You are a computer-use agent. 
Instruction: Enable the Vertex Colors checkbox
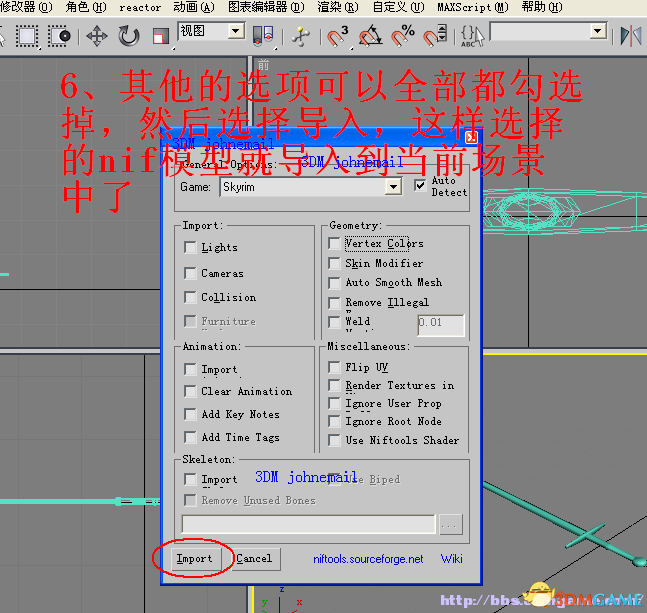pos(334,243)
